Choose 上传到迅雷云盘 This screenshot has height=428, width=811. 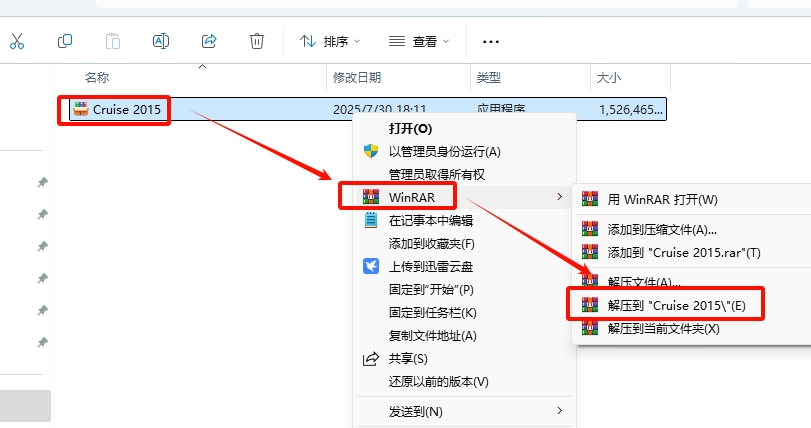click(431, 267)
